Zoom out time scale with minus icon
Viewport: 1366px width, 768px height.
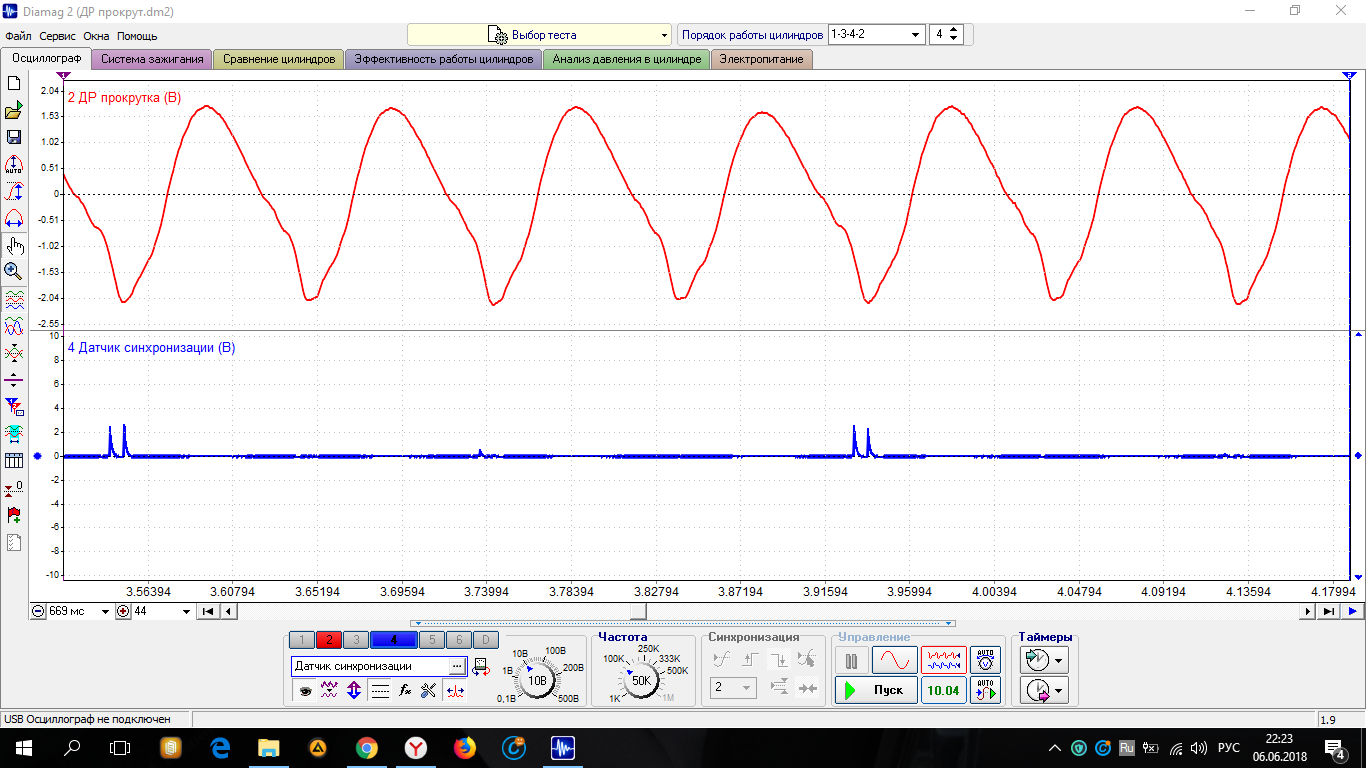(38, 611)
